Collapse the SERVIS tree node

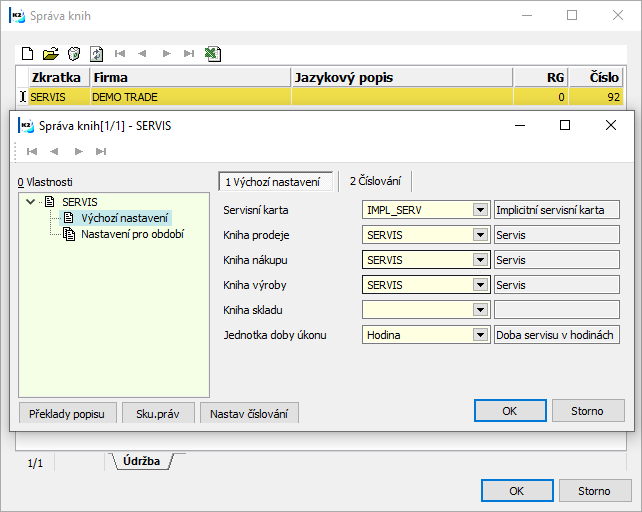click(x=32, y=202)
